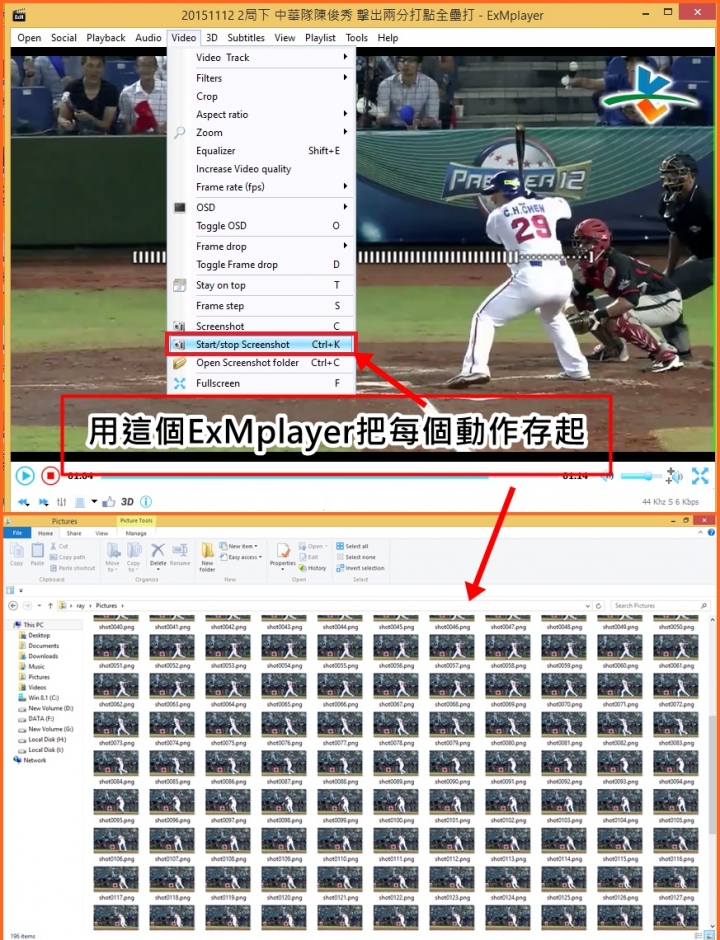Click Select none button
Screen dimensions: 720x940
tap(356, 557)
